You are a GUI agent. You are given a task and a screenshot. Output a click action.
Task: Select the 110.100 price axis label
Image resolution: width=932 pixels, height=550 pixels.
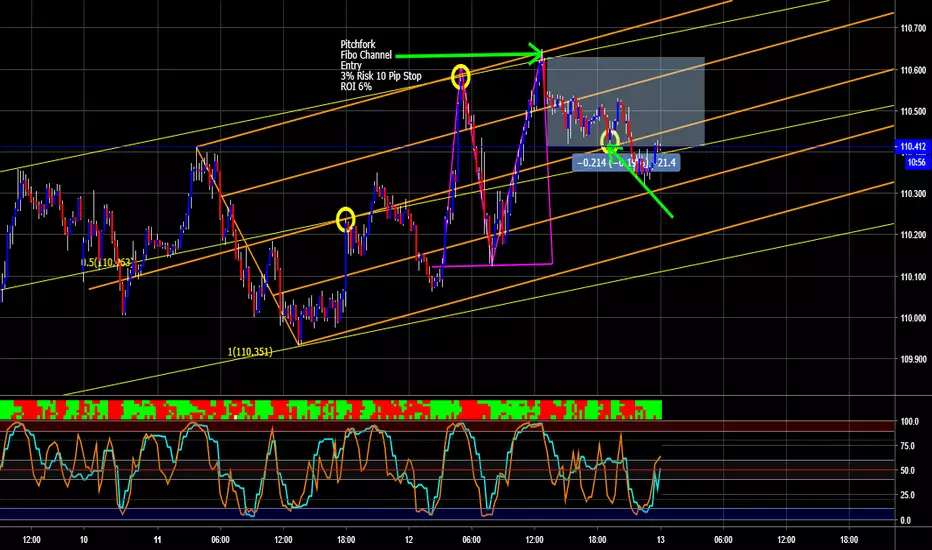point(913,276)
